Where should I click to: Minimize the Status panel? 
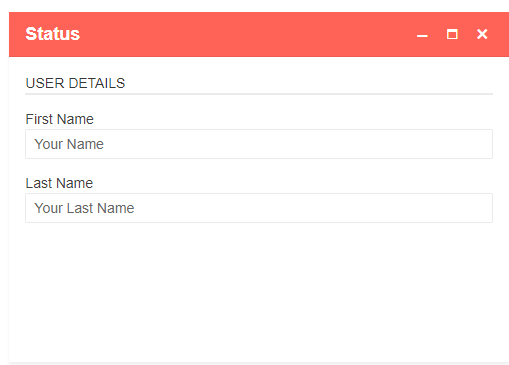coord(422,36)
